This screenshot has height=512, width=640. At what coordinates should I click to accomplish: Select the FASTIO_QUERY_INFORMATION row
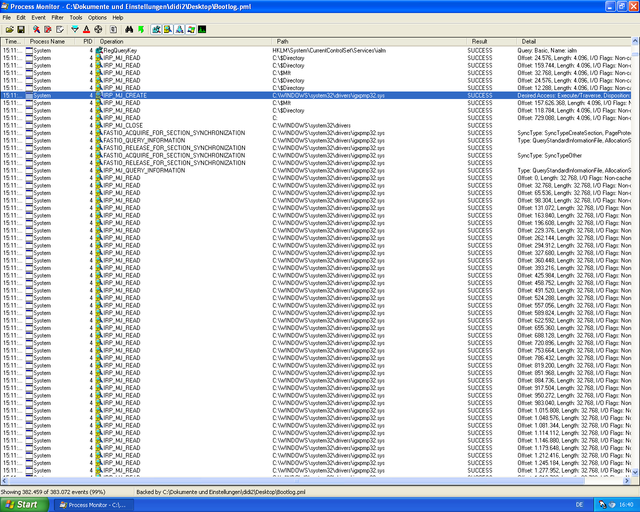point(316,140)
